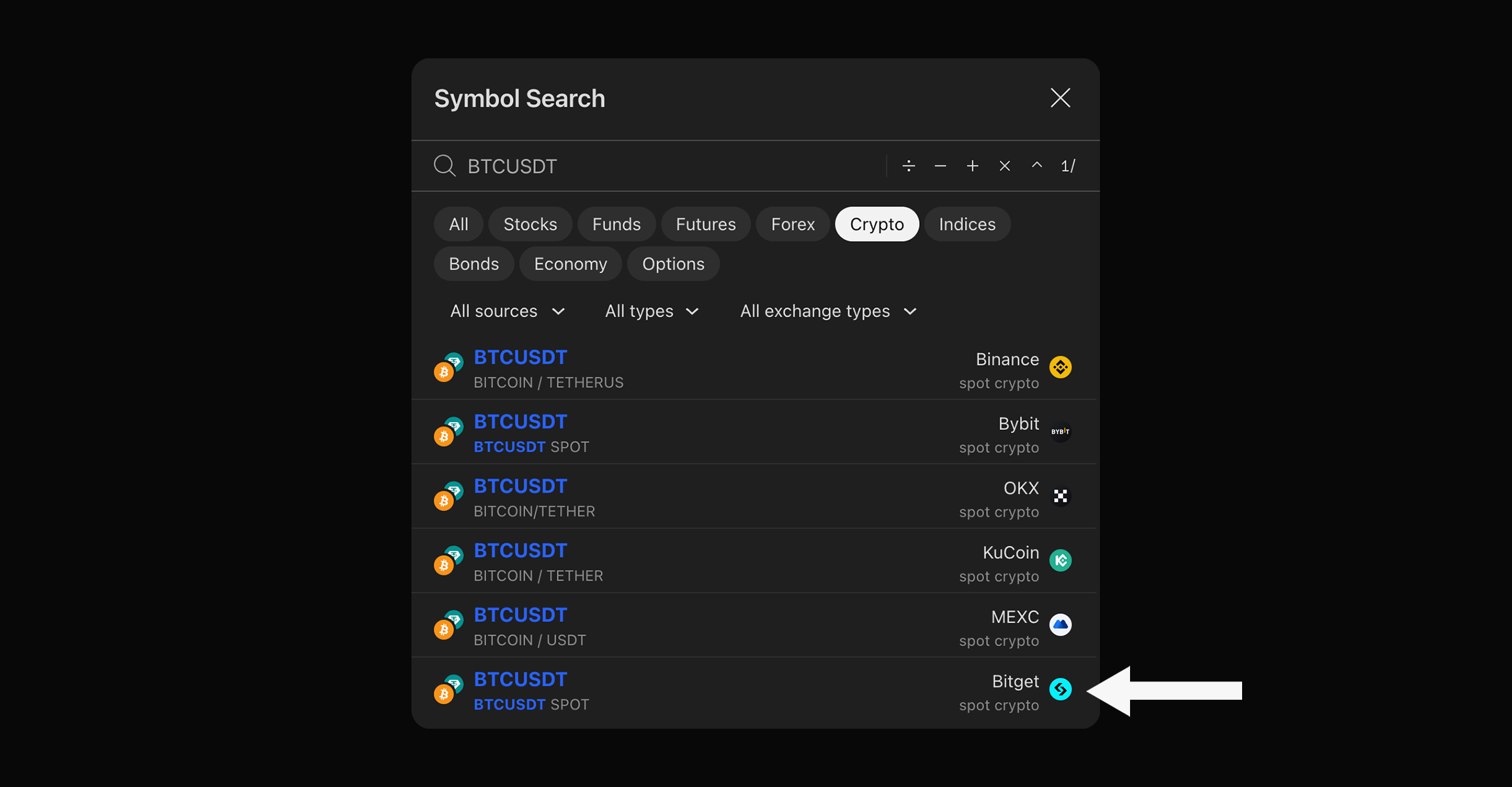1512x787 pixels.
Task: Switch to the Stocks filter tab
Action: (530, 224)
